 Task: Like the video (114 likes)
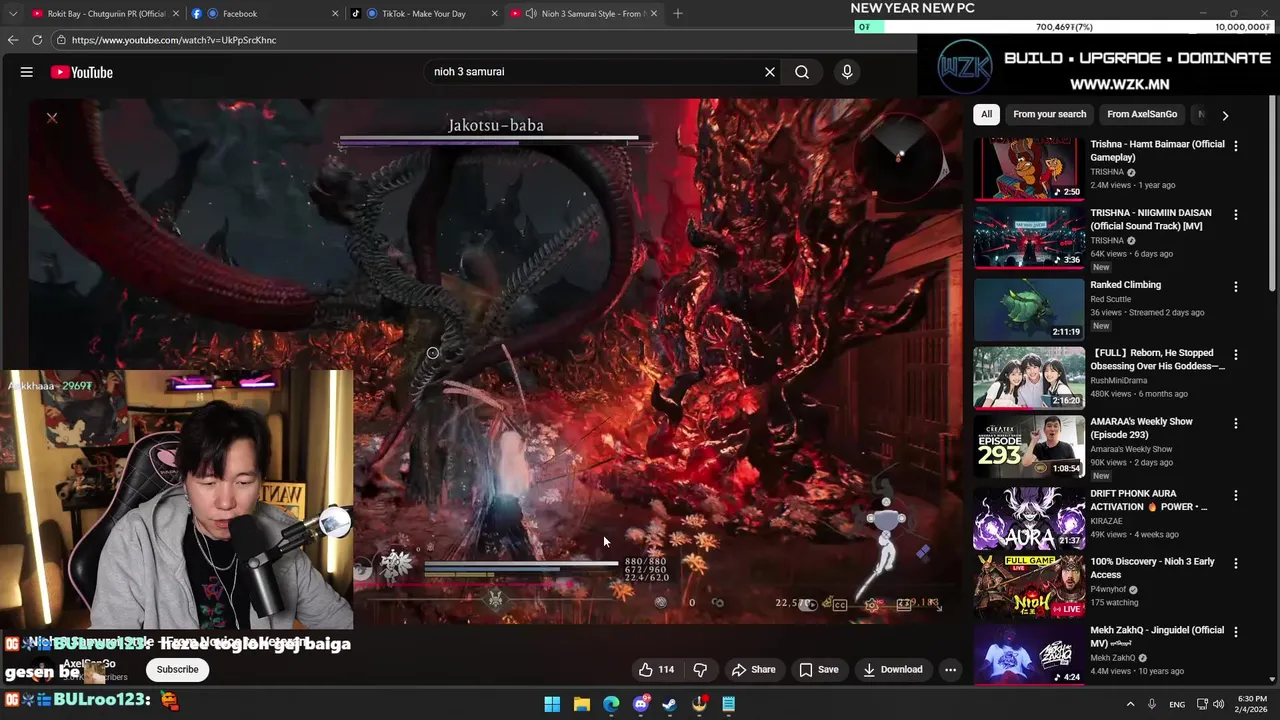pos(656,669)
